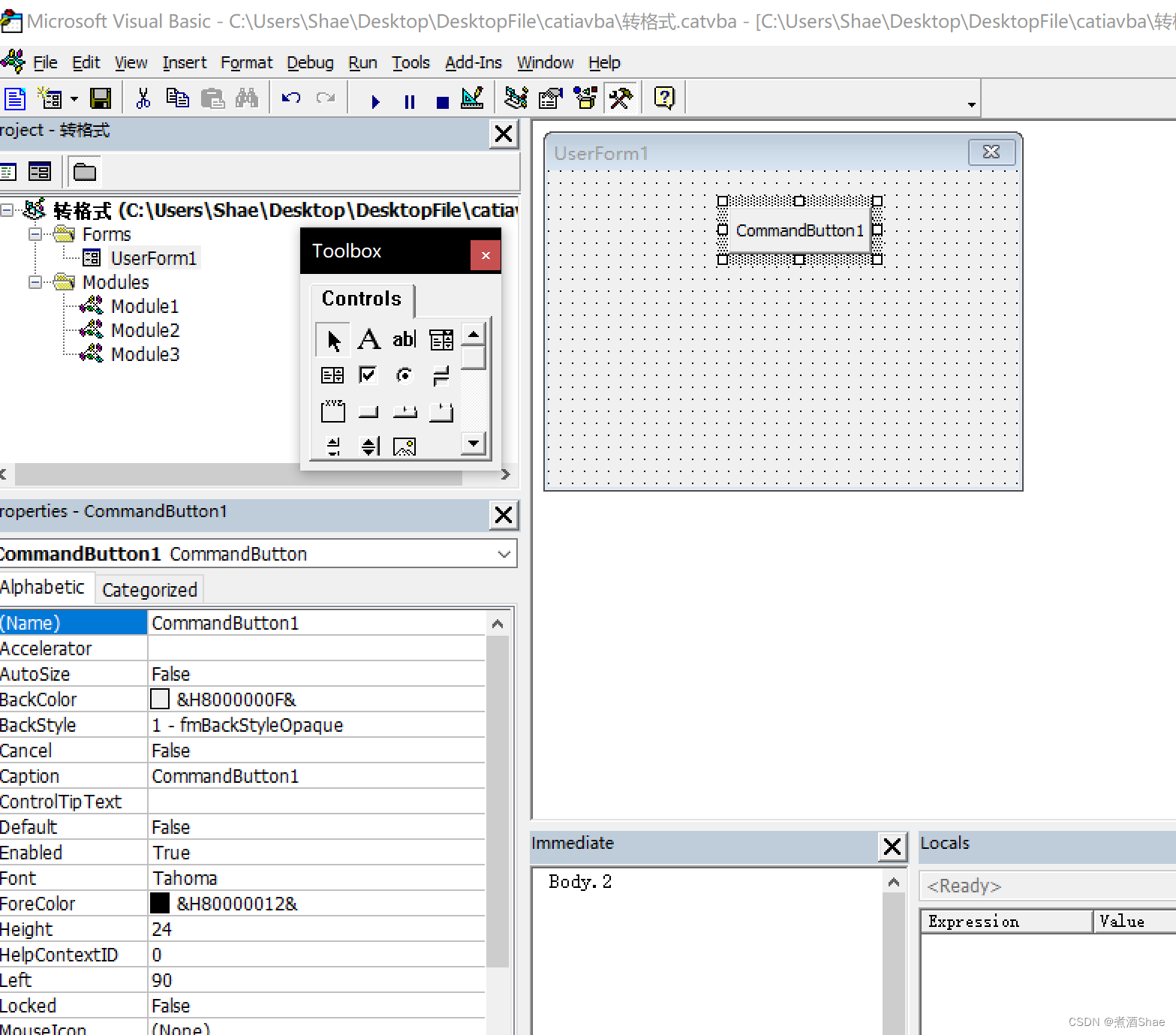The height and width of the screenshot is (1035, 1176).
Task: Pick the Frame control in Toolbox
Action: (x=332, y=411)
